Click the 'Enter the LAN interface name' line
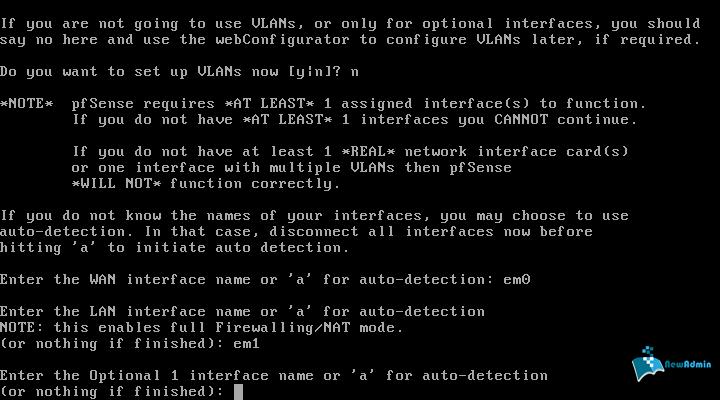This screenshot has width=720, height=400. (243, 311)
